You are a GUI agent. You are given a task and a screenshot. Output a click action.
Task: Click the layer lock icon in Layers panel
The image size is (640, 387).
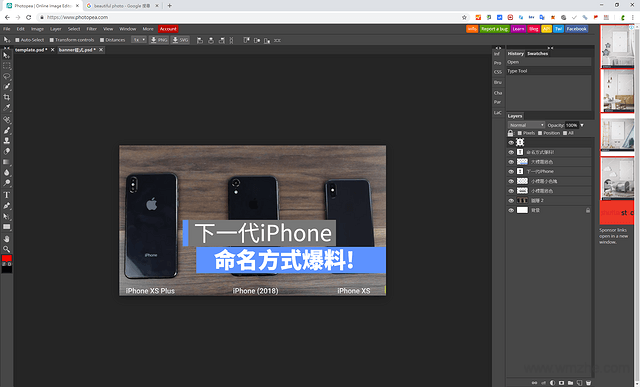510,133
